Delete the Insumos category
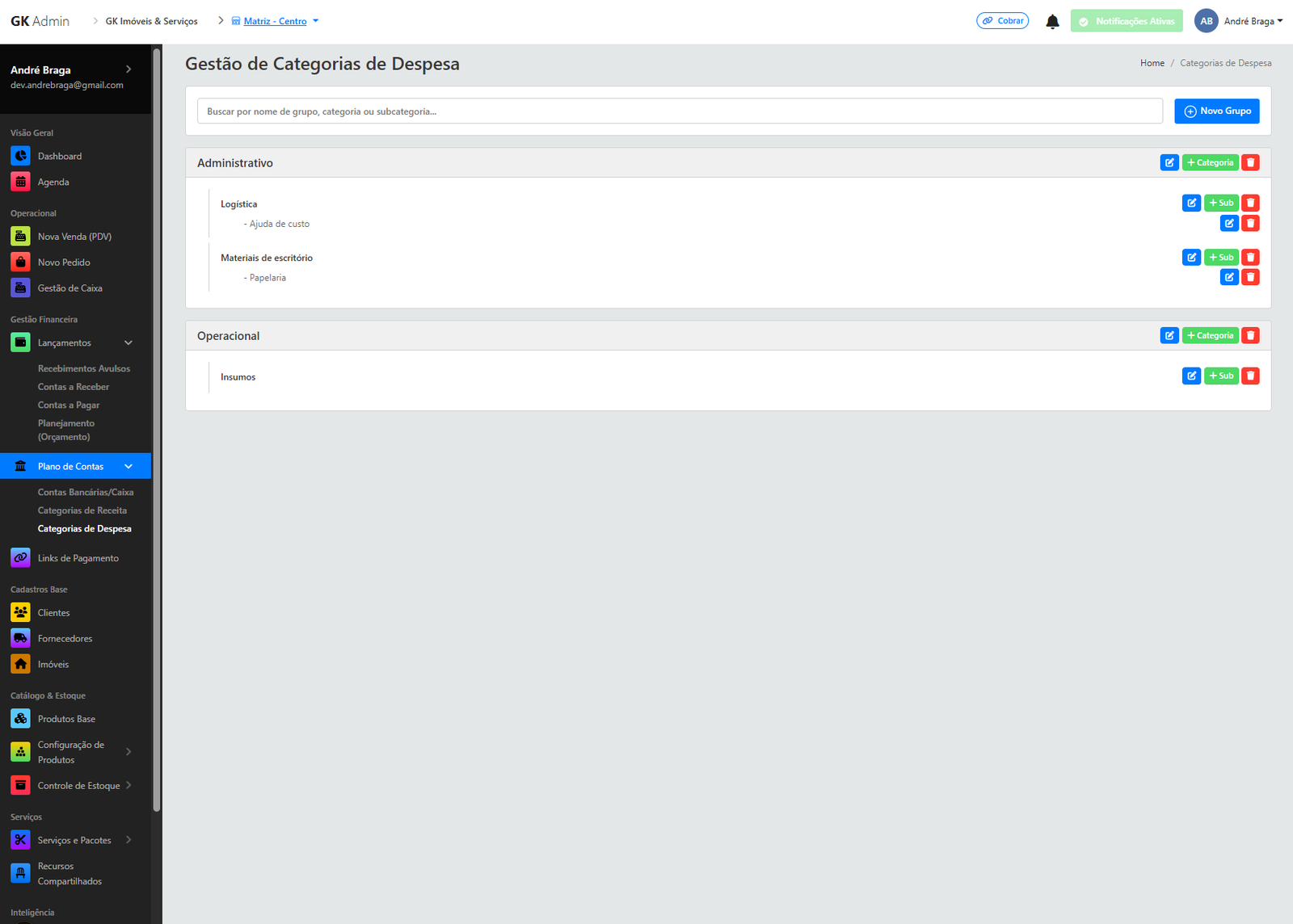Viewport: 1293px width, 924px height. pos(1250,376)
